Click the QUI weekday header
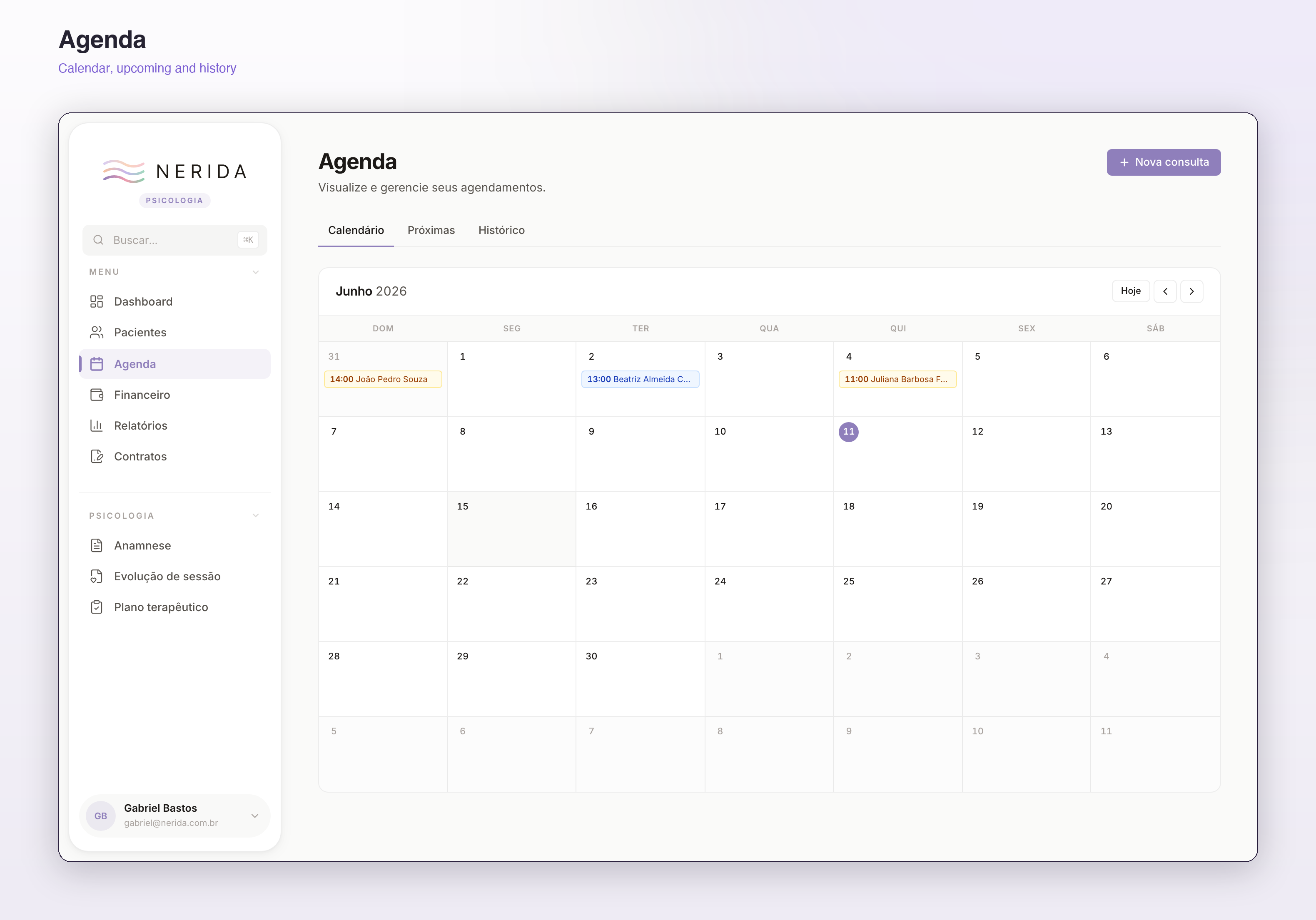 point(897,328)
